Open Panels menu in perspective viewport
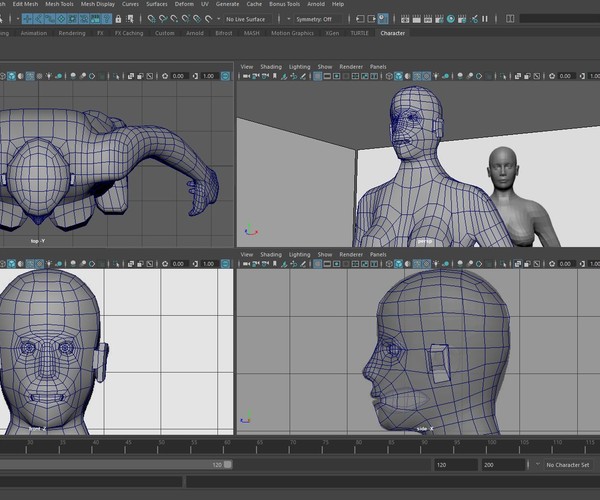This screenshot has height=500, width=600. [x=378, y=67]
